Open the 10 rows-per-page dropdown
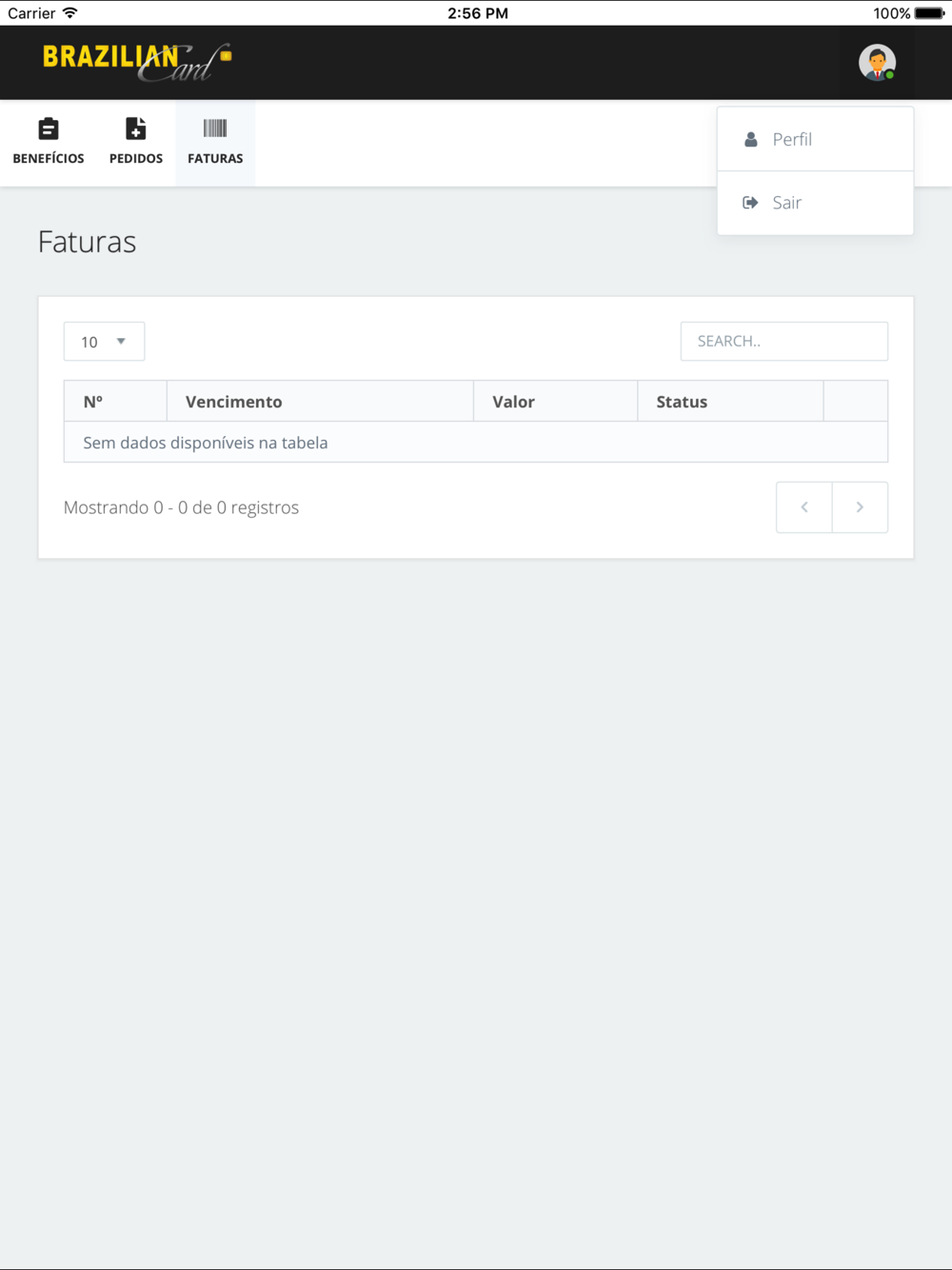Screen dimensions: 952x1270 coord(104,342)
